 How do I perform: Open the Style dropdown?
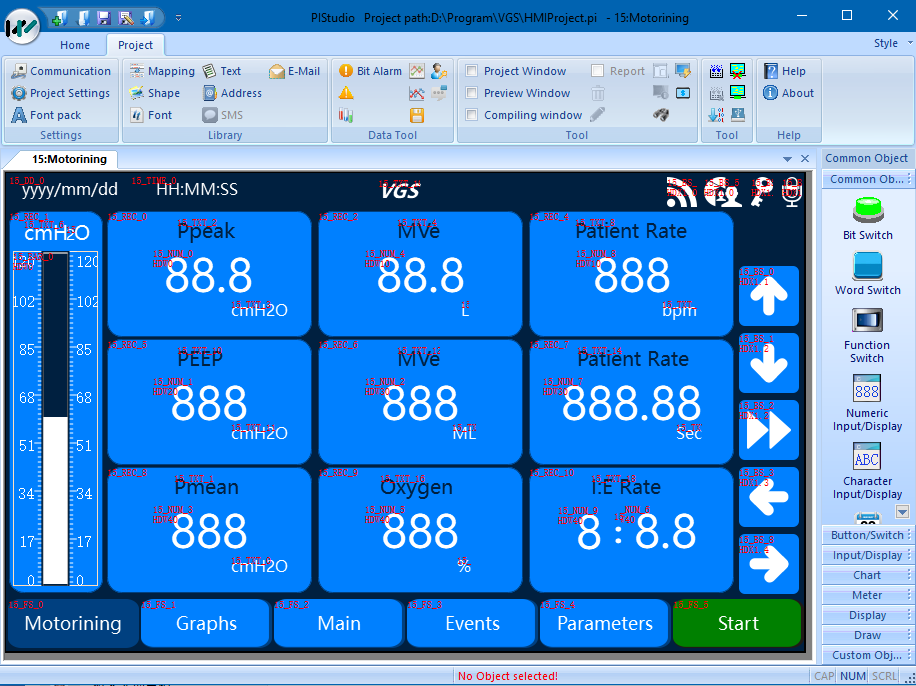892,43
